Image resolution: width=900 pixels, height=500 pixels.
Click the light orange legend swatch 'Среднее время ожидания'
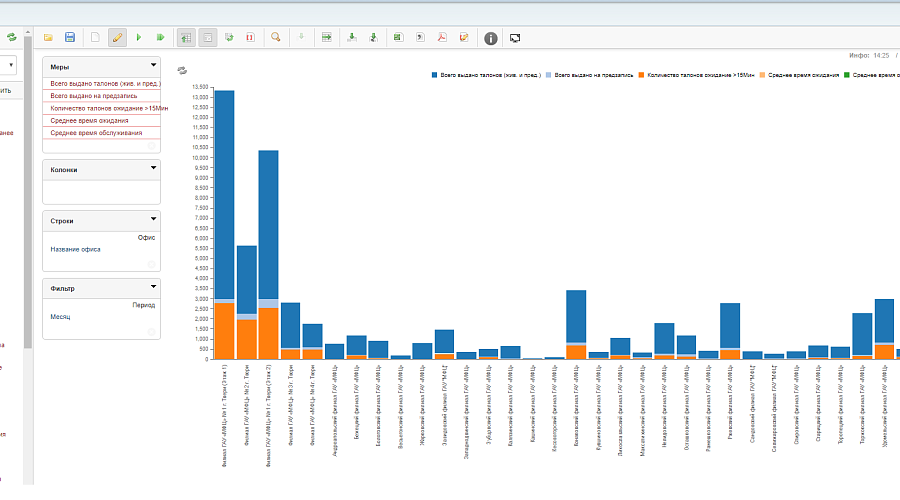point(762,75)
